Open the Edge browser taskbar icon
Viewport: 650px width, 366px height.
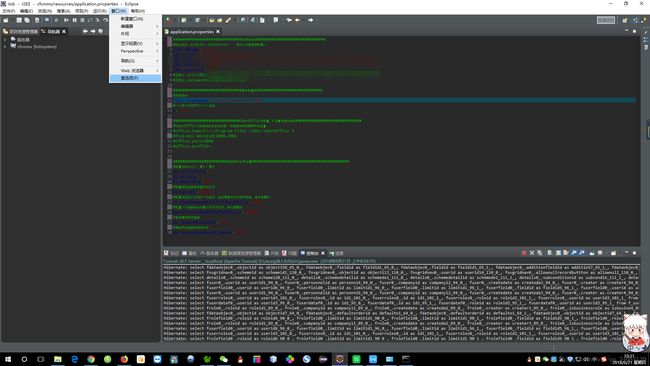click(x=74, y=359)
